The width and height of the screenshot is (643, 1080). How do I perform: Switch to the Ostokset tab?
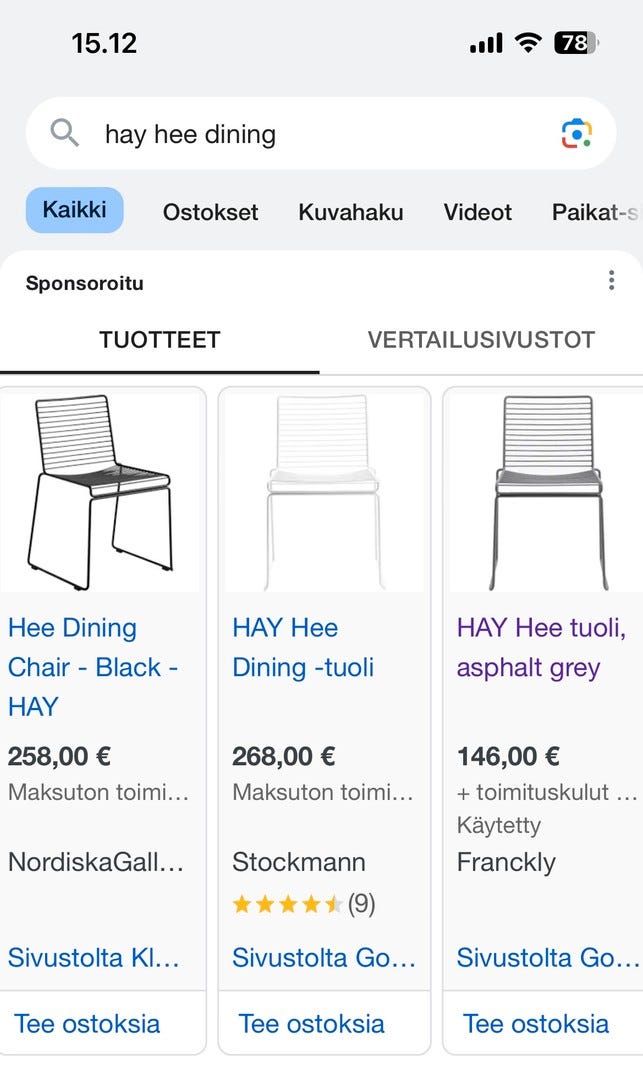210,212
